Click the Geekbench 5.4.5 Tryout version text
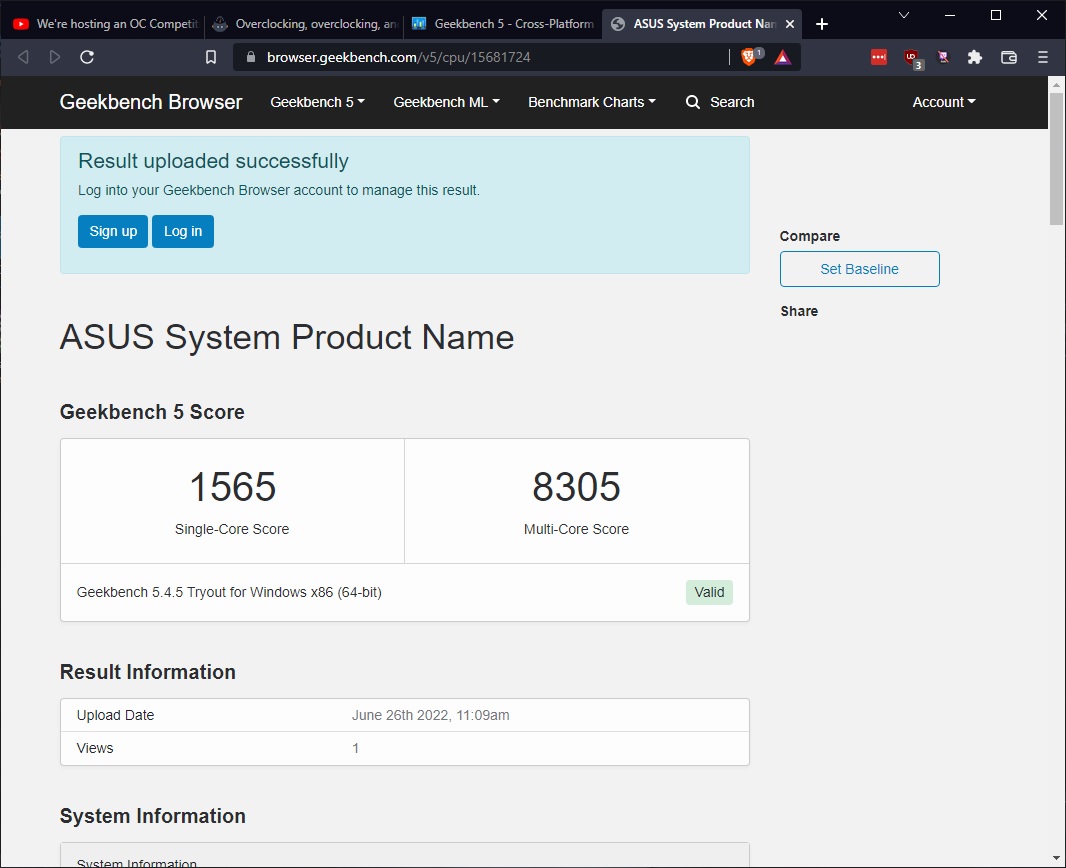1066x868 pixels. 229,592
